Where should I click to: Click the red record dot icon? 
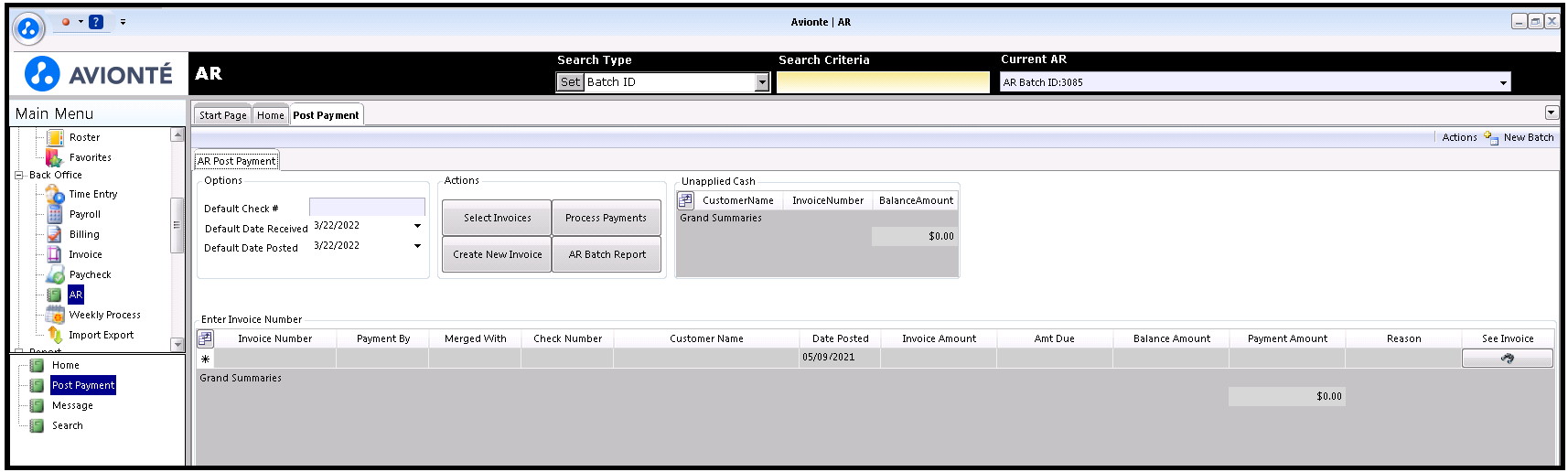coord(66,22)
